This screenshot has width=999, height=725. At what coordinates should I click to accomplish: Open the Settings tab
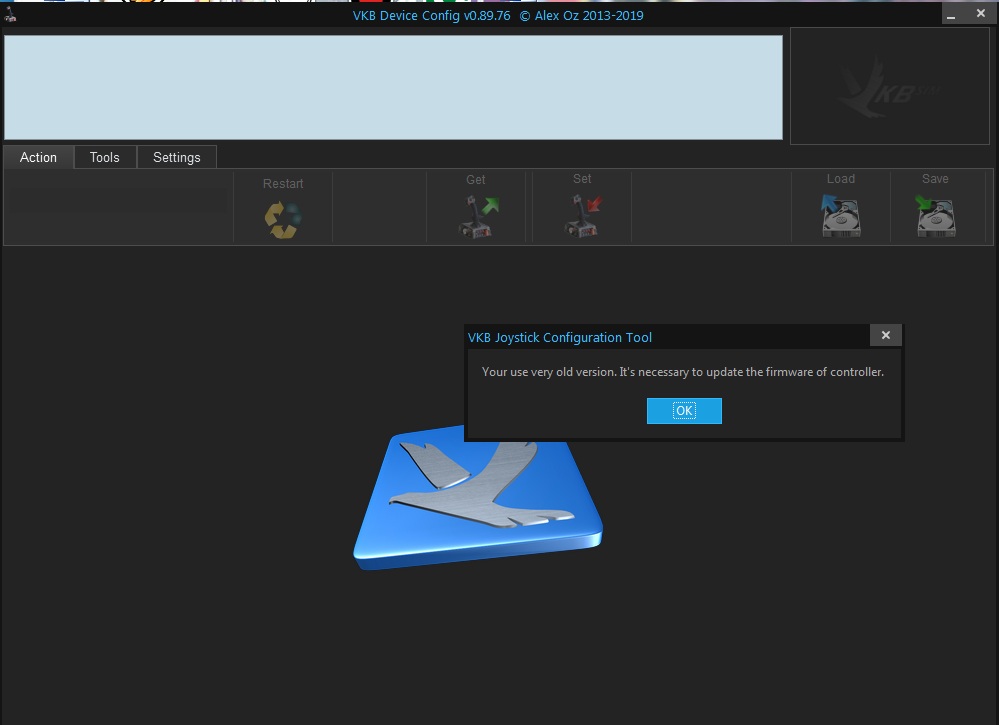pos(176,157)
